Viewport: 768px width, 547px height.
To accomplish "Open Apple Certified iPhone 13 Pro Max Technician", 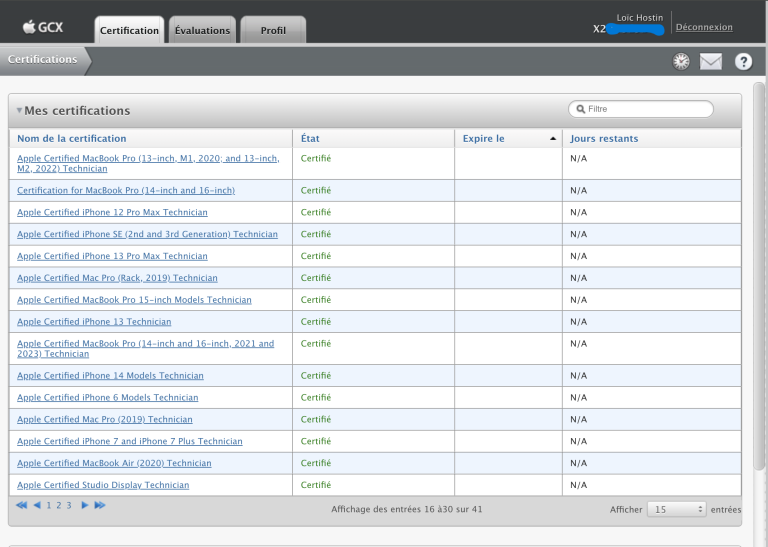I will [112, 256].
